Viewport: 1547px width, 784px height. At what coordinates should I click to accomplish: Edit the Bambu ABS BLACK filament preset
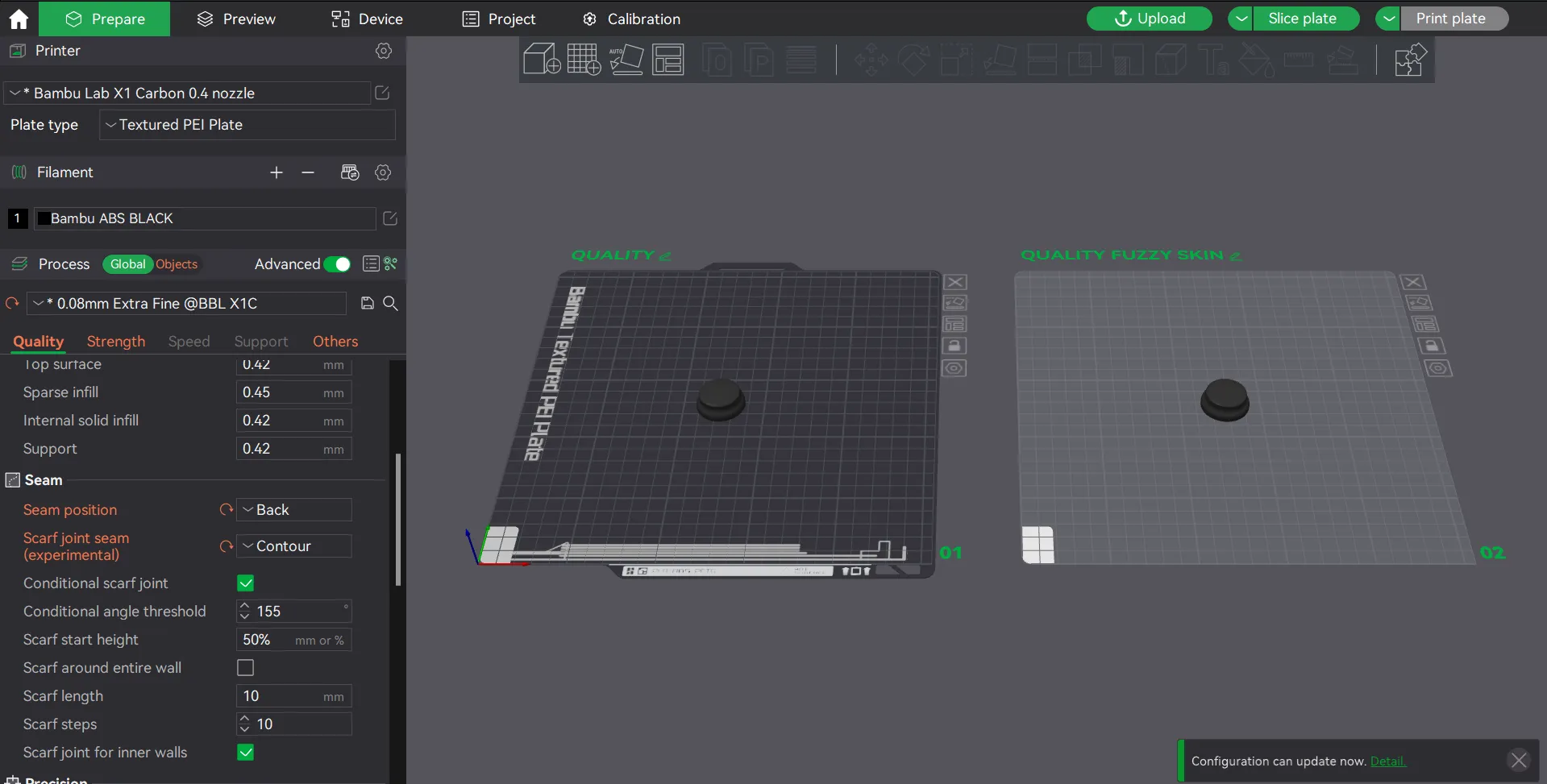coord(390,218)
